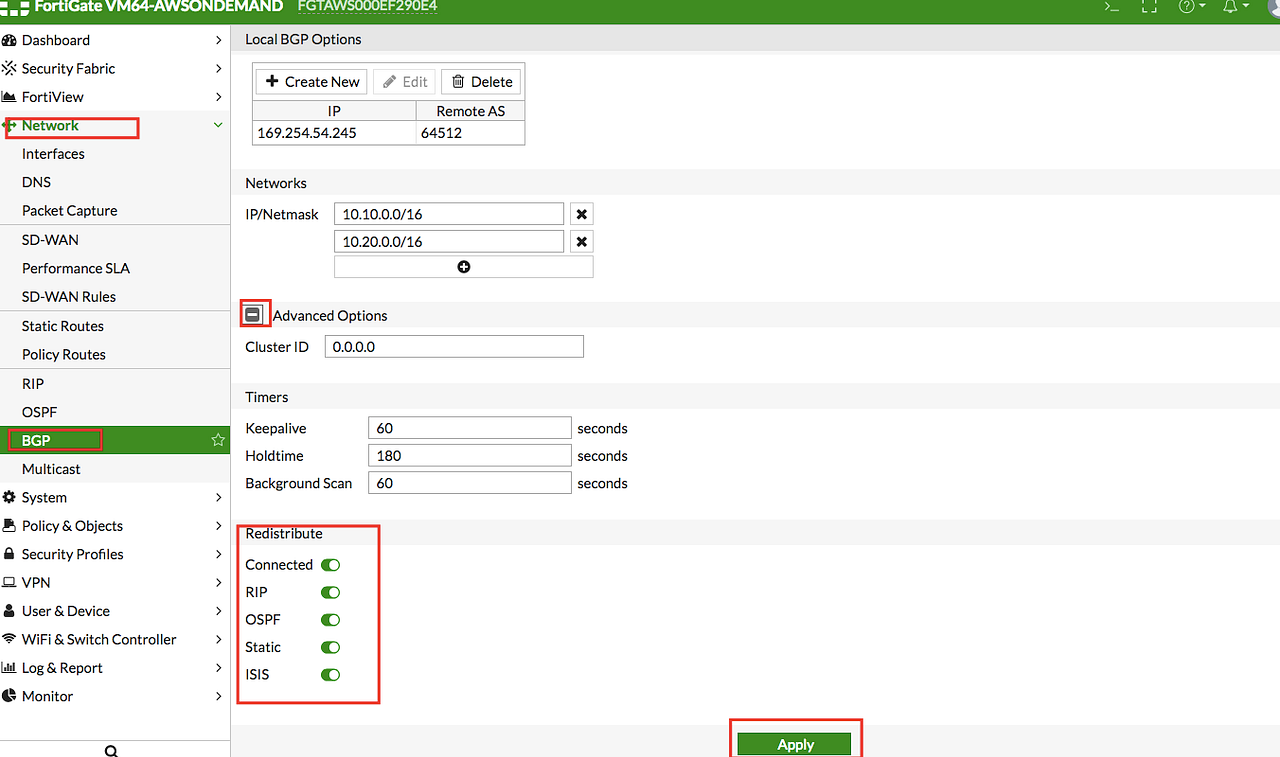
Task: Click the Delete neighbor button
Action: click(x=481, y=82)
